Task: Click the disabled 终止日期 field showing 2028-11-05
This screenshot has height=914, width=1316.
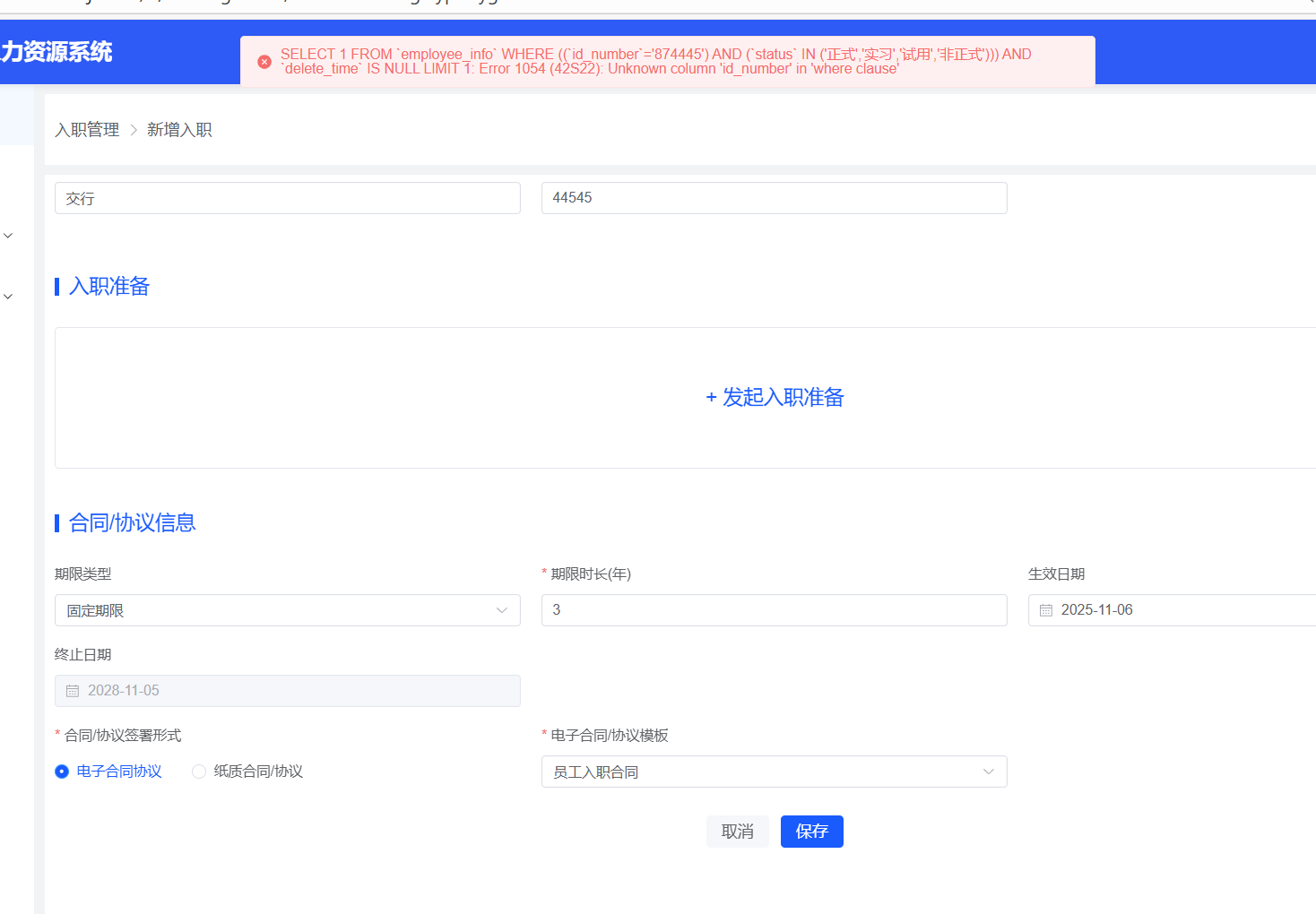Action: coord(288,691)
